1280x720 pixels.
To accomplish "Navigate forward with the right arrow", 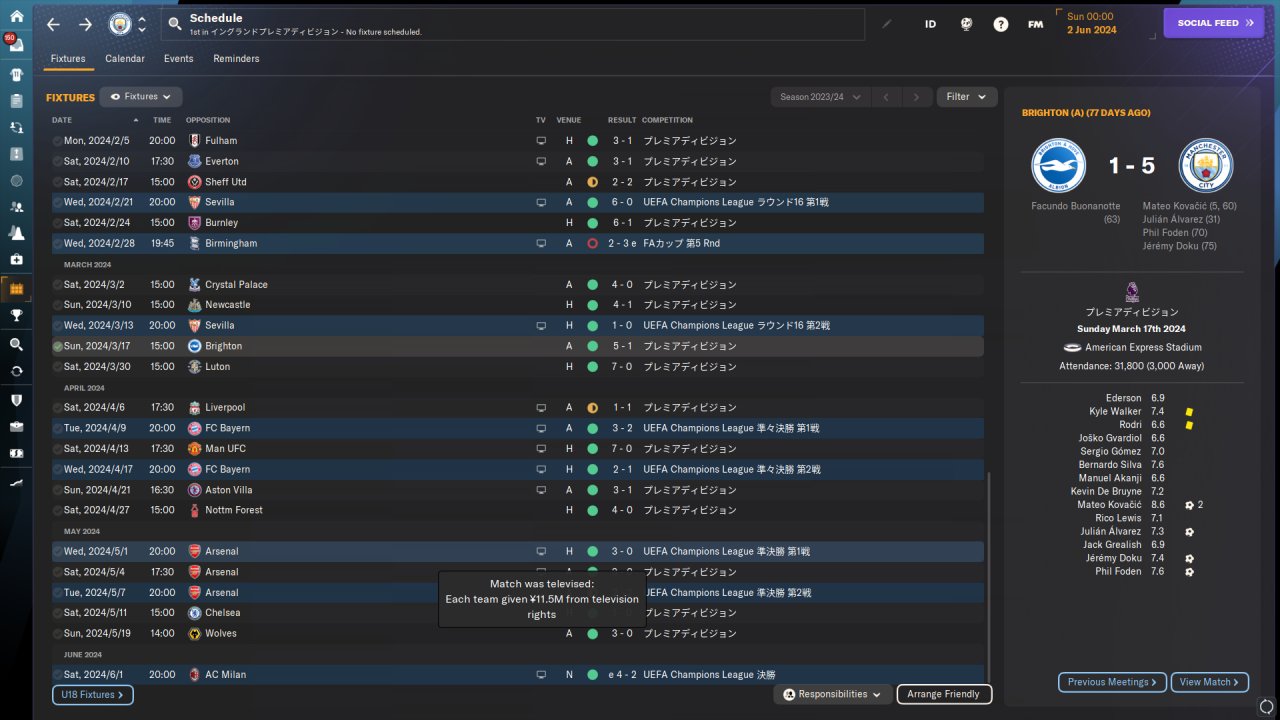I will coord(85,24).
